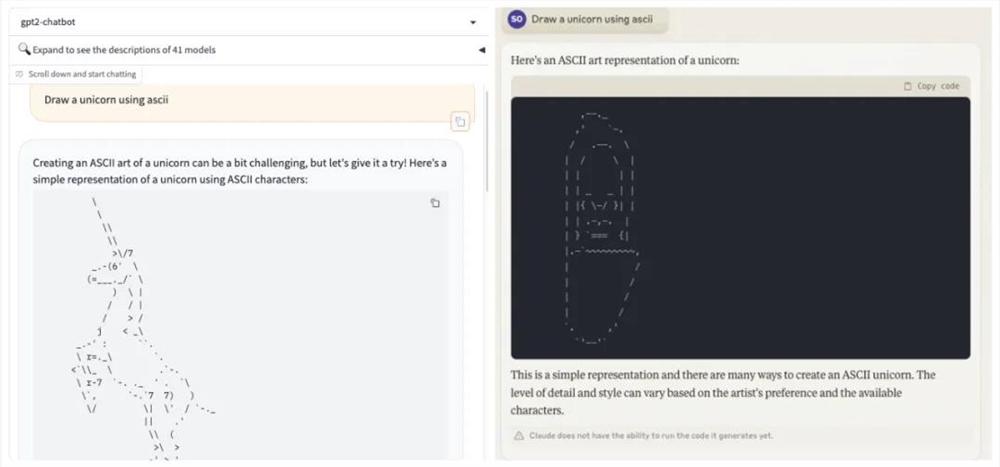Copy the Draw a unicorn user message
Viewport: 1000px width, 467px height.
(460, 121)
